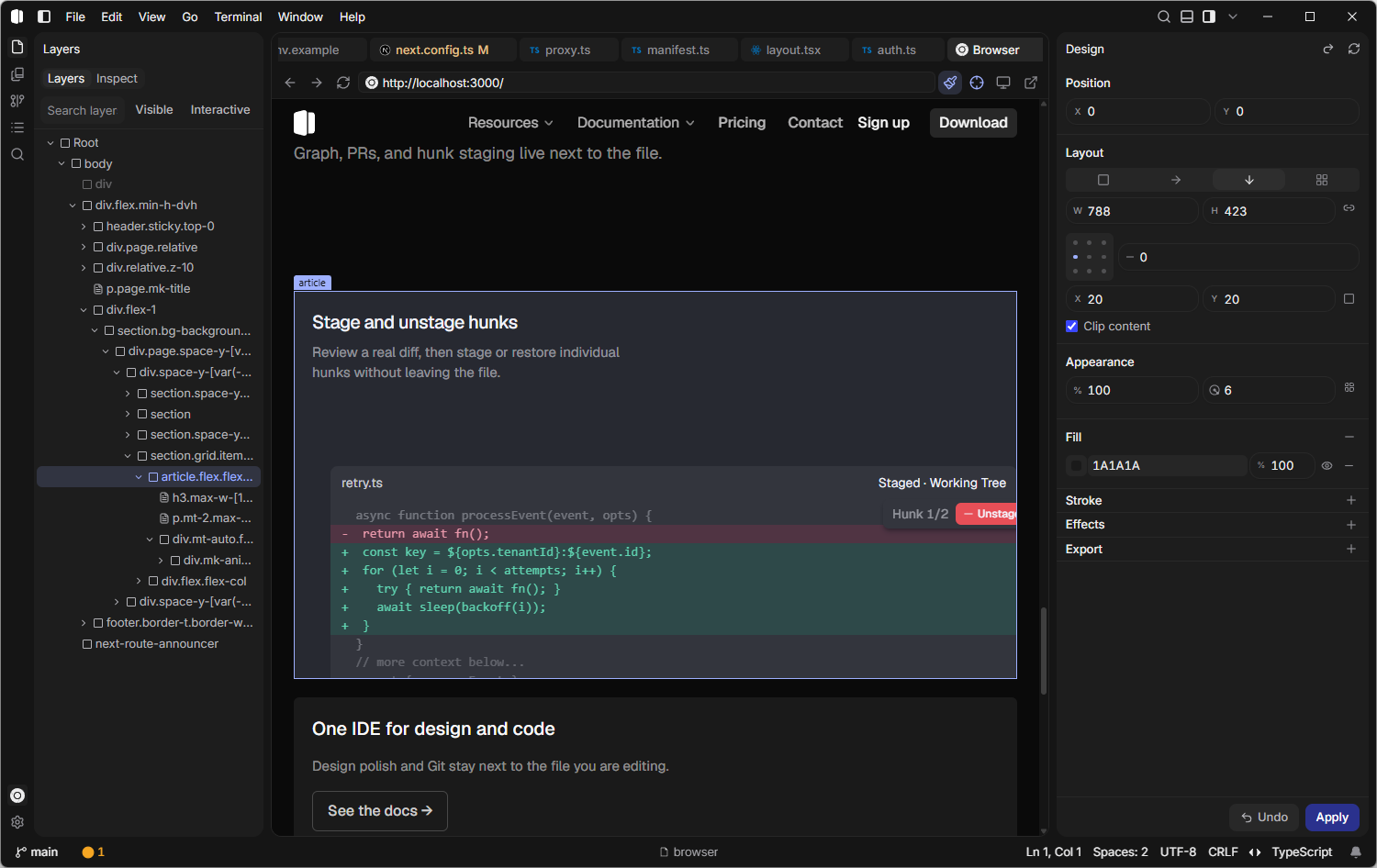This screenshot has width=1377, height=868.
Task: Click the Apply button
Action: point(1332,817)
